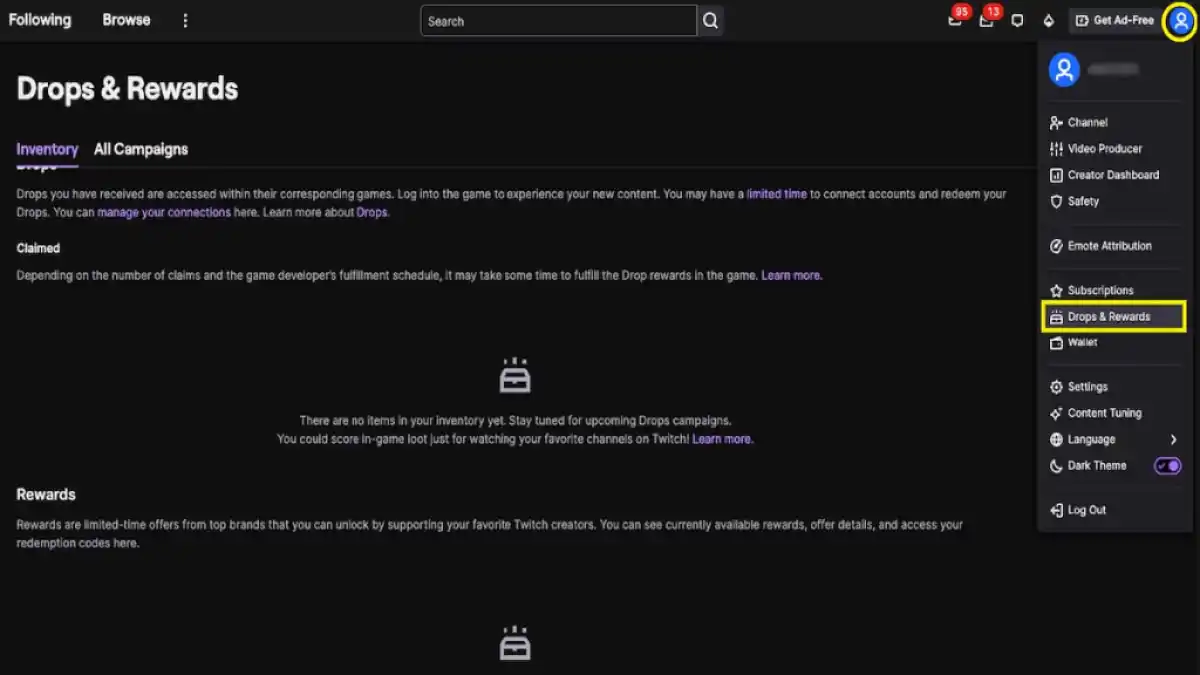Viewport: 1200px width, 675px height.
Task: Switch to All Campaigns tab
Action: (141, 149)
